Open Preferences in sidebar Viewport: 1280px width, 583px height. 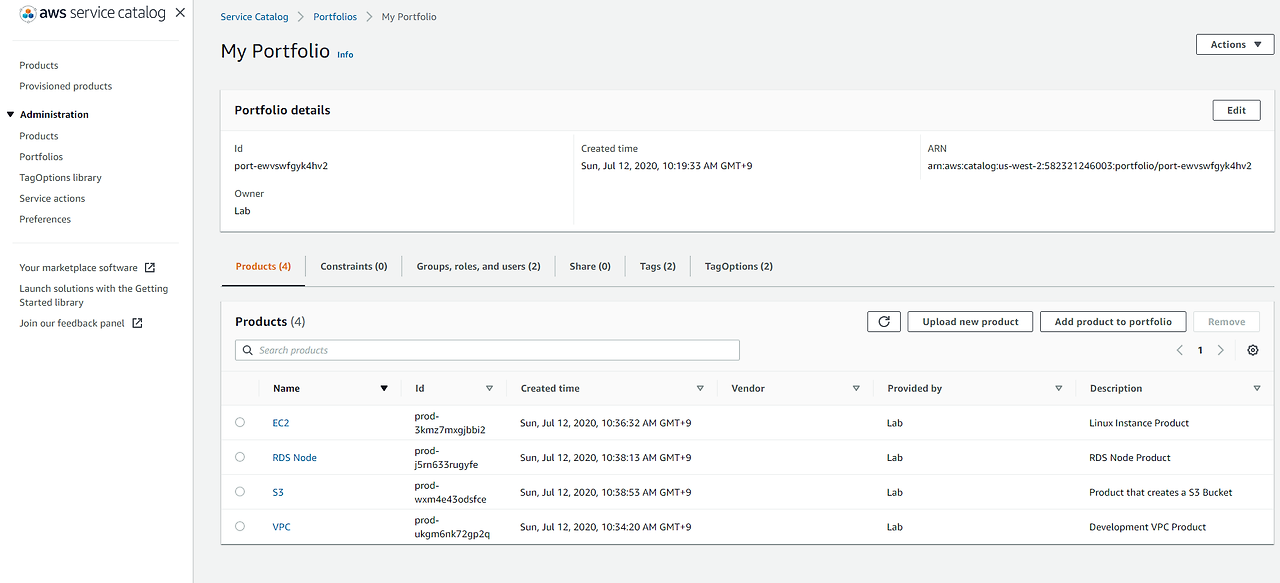point(45,219)
